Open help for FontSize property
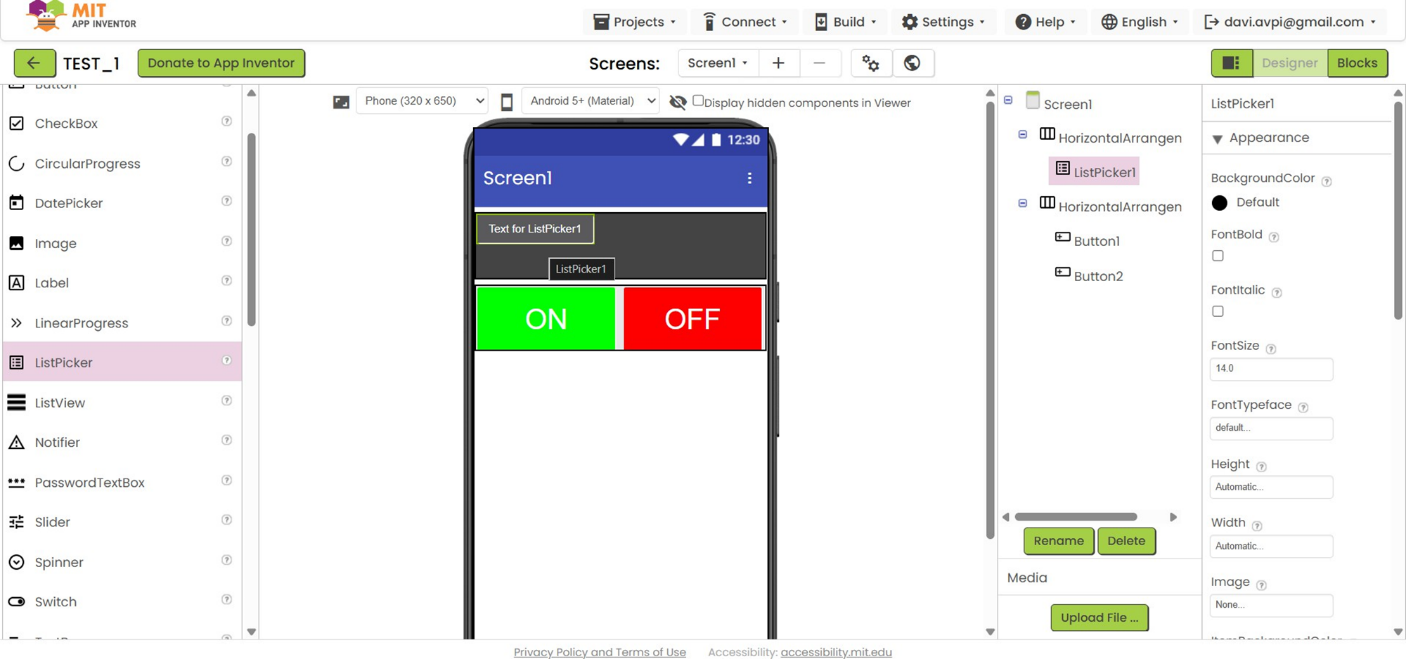Viewport: 1406px width, 659px height. click(1271, 349)
